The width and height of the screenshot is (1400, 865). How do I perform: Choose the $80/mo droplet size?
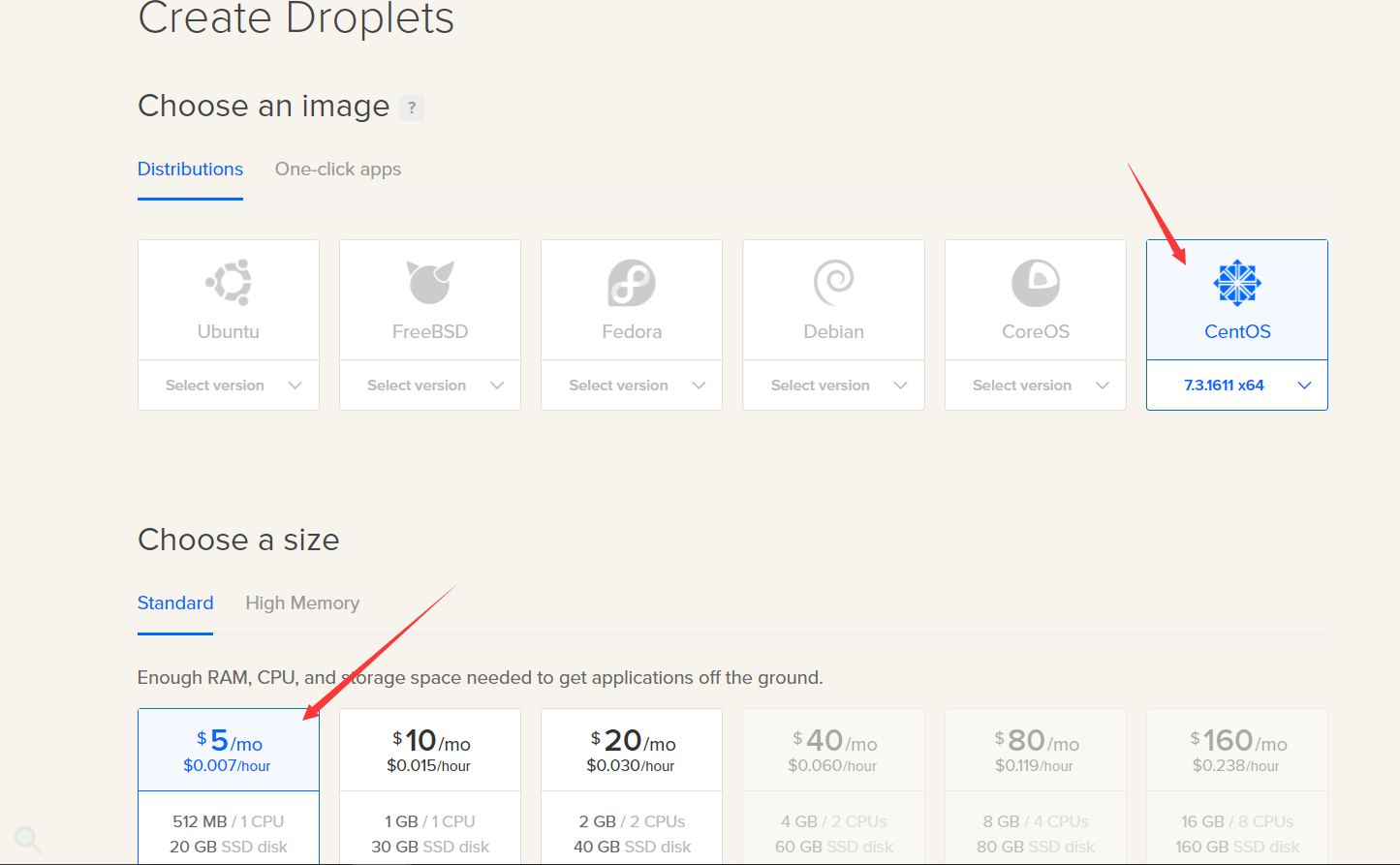(1036, 786)
